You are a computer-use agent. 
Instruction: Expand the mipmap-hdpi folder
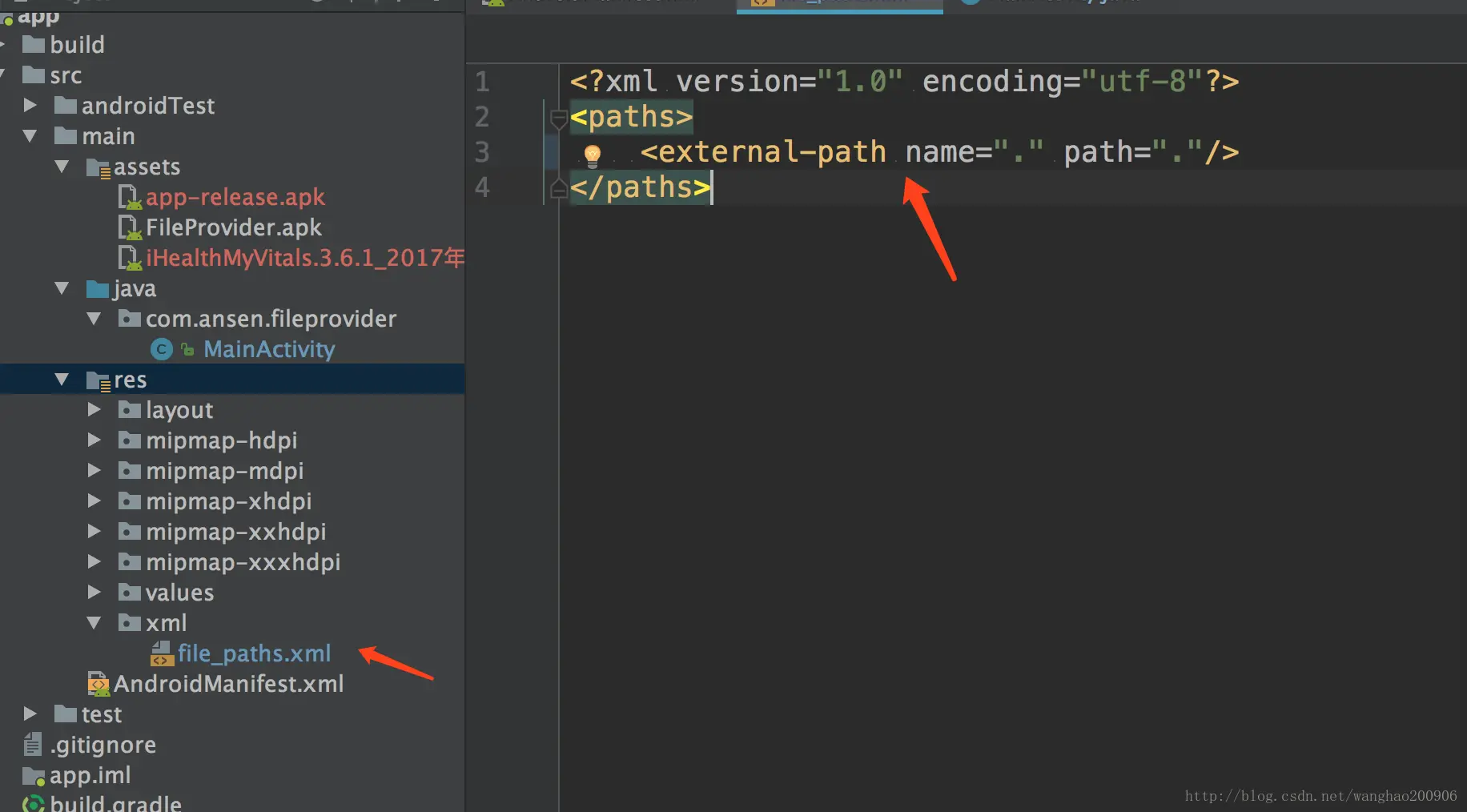94,440
